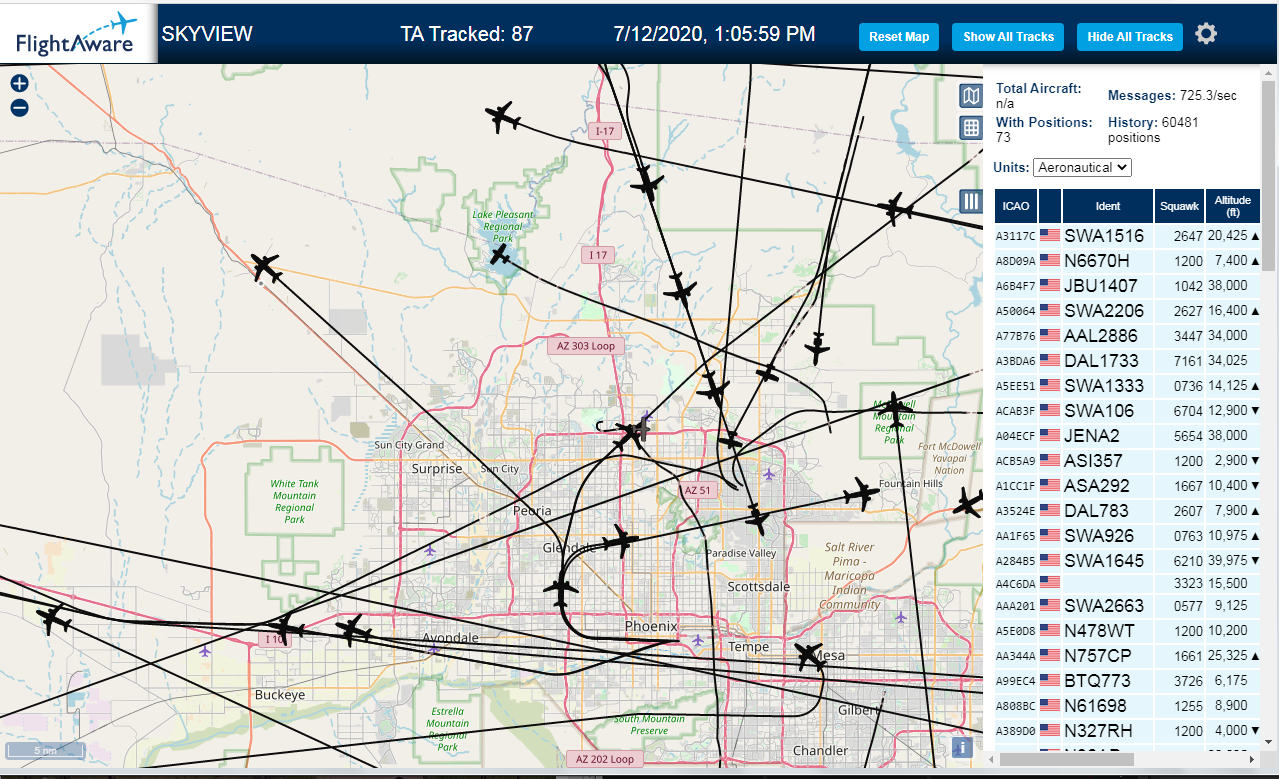Open the map layer selector icon
The height and width of the screenshot is (779, 1279).
[971, 96]
